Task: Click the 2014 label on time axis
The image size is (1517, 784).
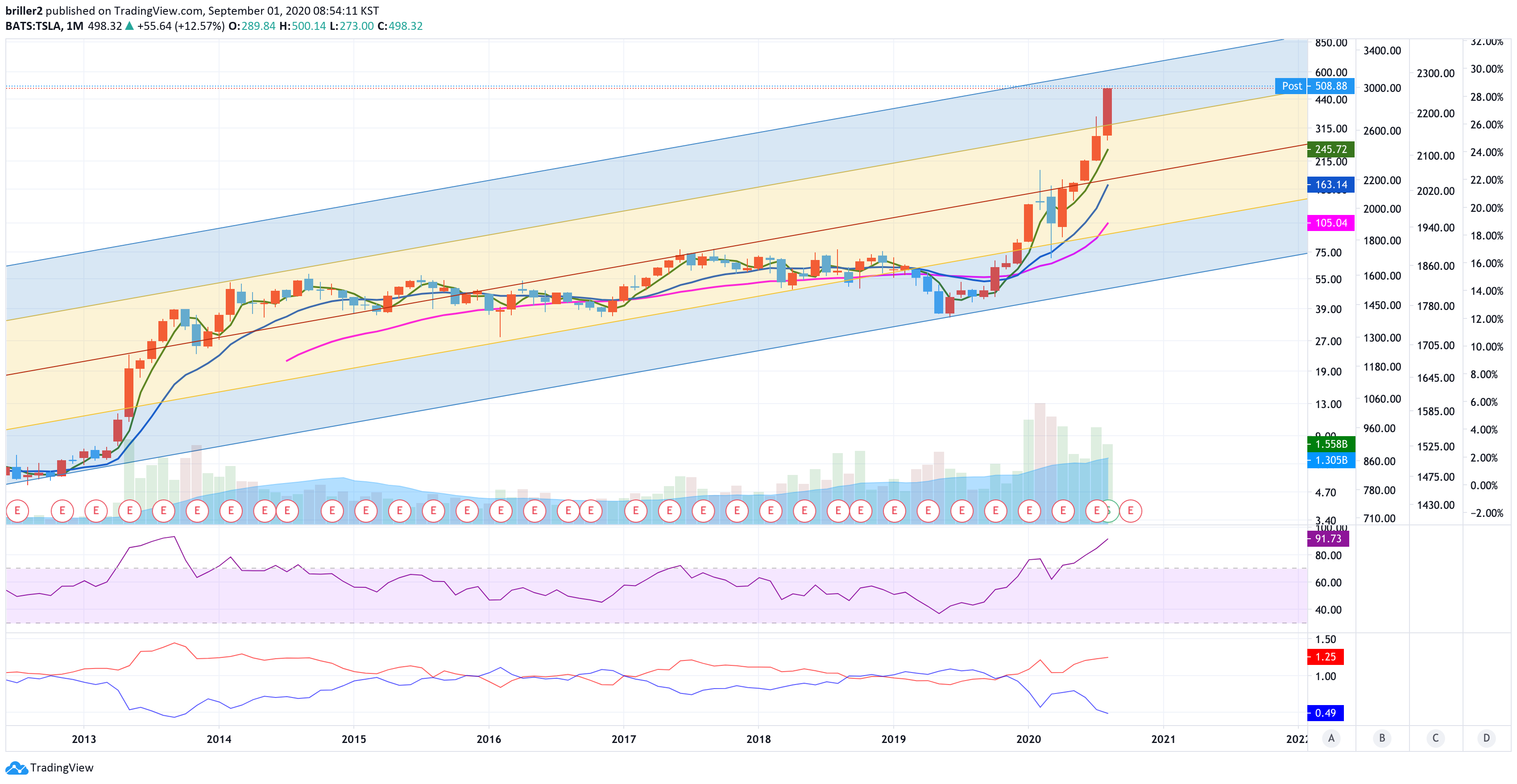Action: coord(219,739)
